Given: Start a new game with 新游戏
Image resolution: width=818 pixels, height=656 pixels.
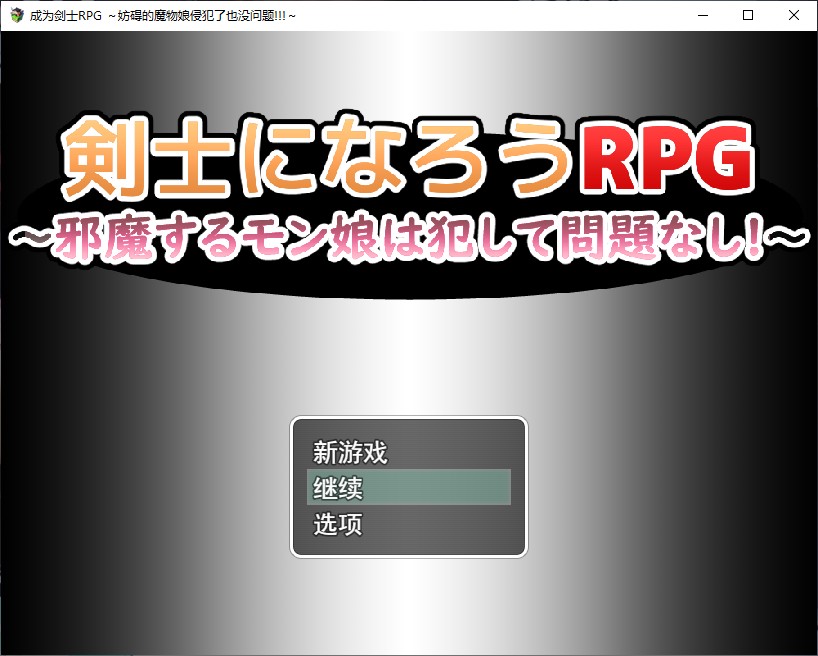Looking at the screenshot, I should 408,452.
